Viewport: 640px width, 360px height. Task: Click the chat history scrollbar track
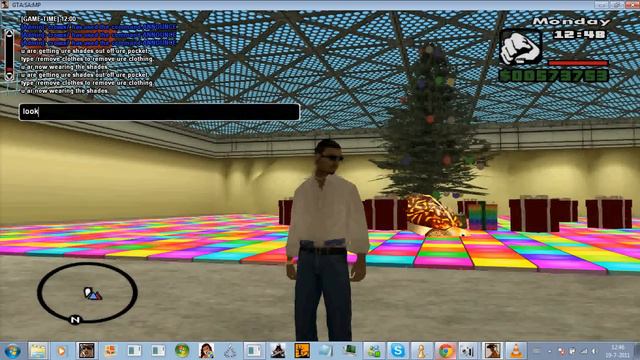[x=9, y=55]
